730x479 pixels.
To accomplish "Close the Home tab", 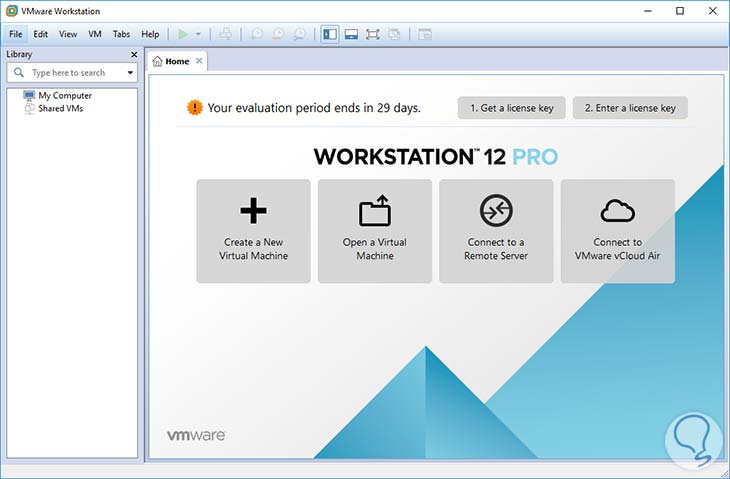I will [x=199, y=61].
